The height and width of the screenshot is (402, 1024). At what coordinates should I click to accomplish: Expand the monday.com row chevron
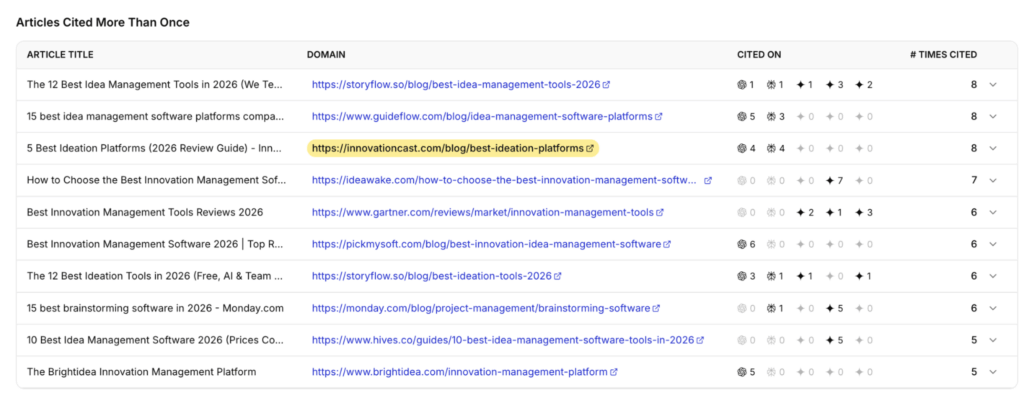(x=993, y=309)
